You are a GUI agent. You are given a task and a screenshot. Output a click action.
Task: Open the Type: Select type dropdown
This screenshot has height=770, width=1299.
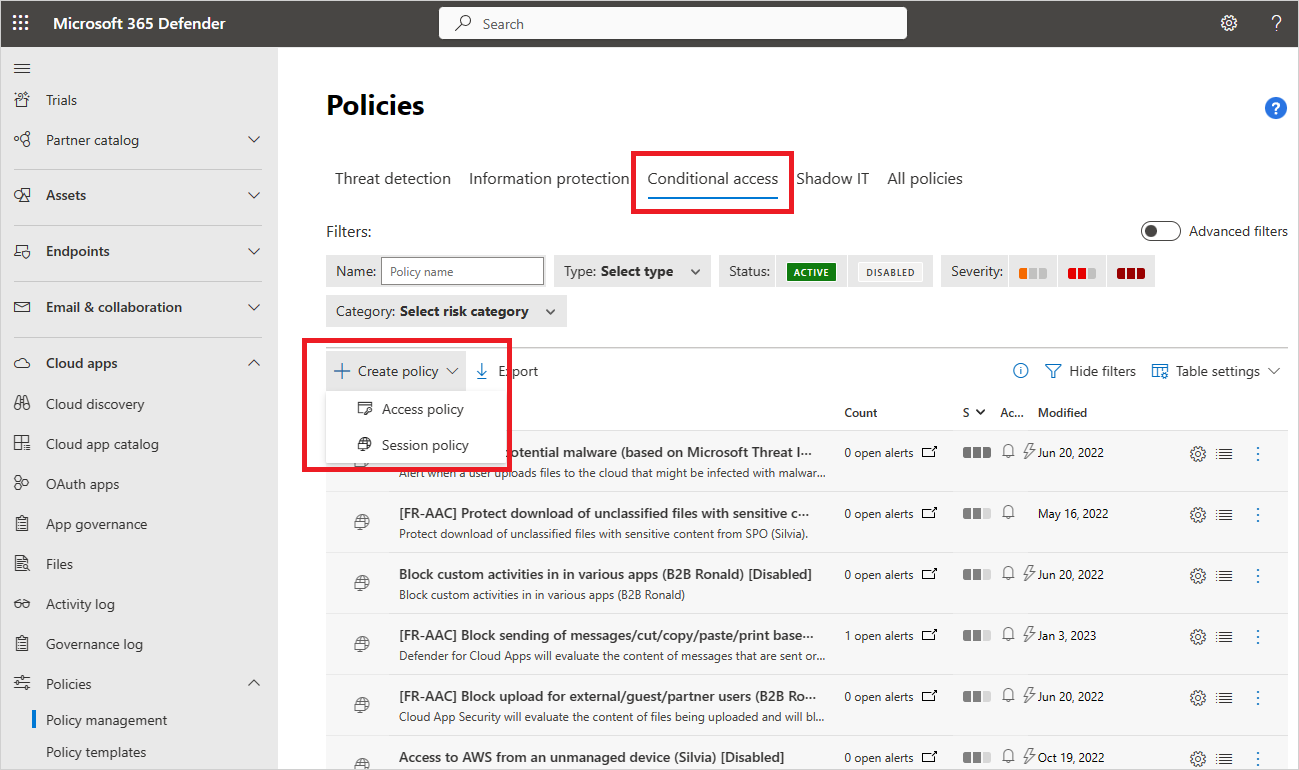pos(631,270)
